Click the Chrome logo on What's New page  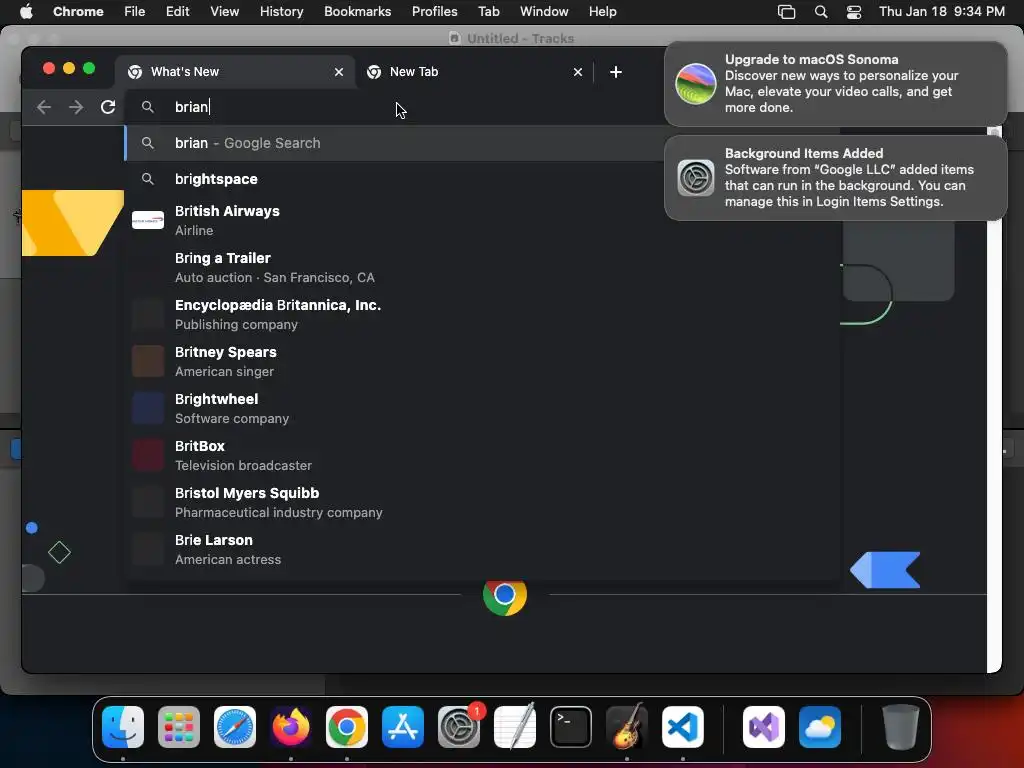click(505, 596)
